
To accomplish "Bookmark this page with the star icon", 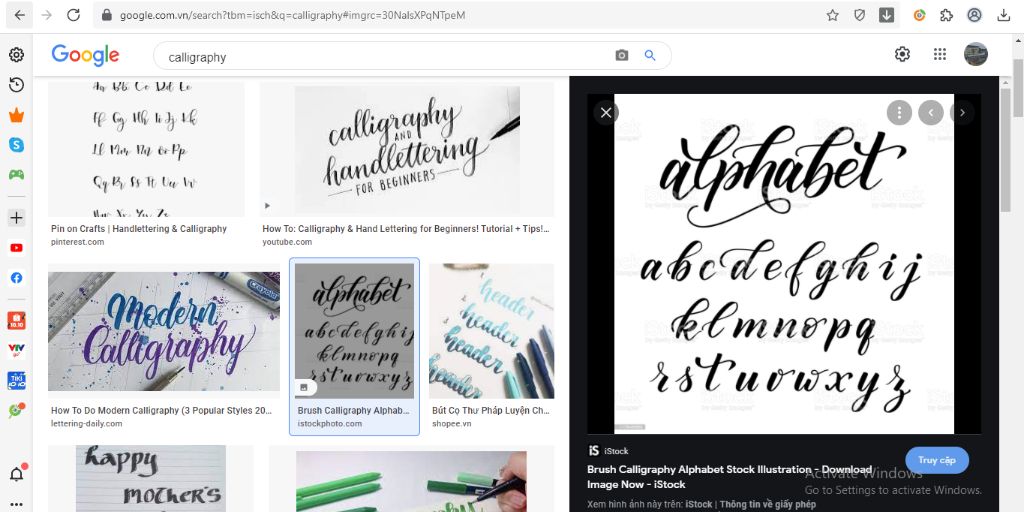I will click(x=832, y=15).
